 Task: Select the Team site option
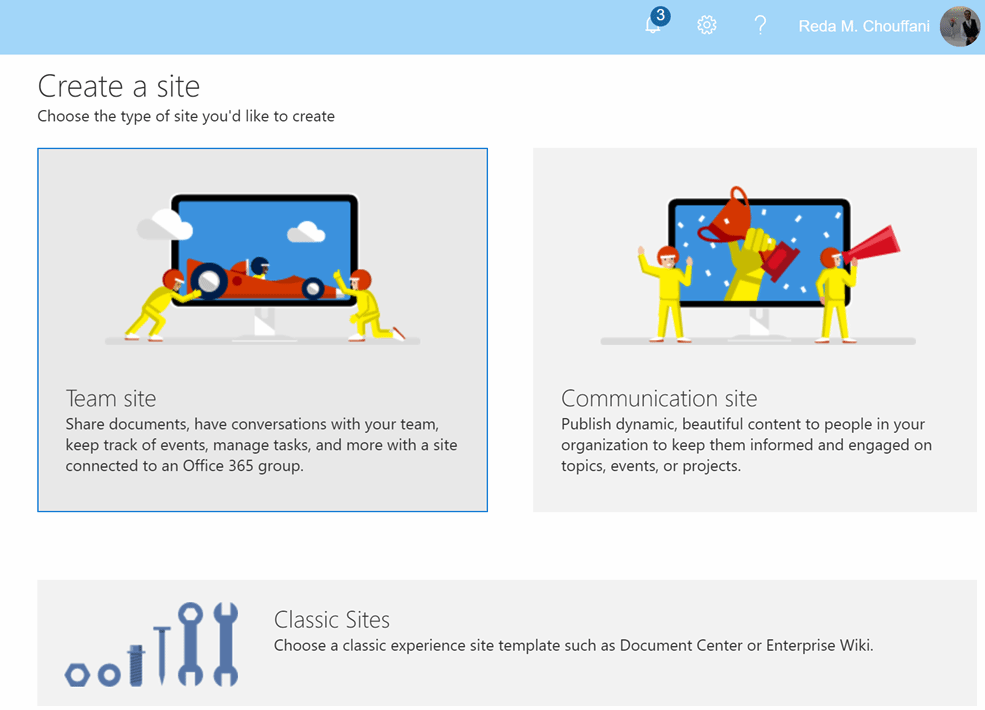click(262, 330)
